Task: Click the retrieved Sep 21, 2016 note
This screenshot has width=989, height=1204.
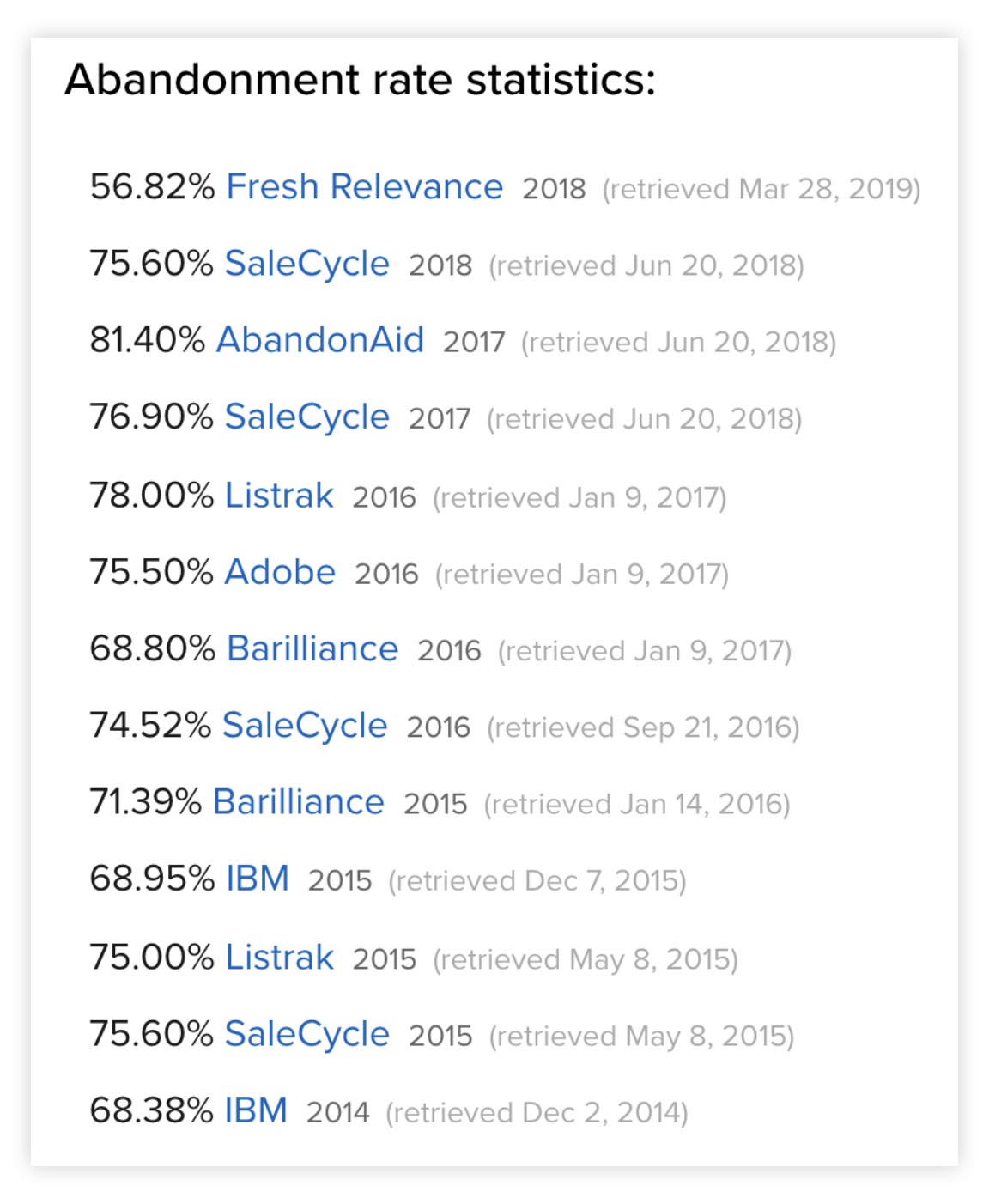Action: 643,728
